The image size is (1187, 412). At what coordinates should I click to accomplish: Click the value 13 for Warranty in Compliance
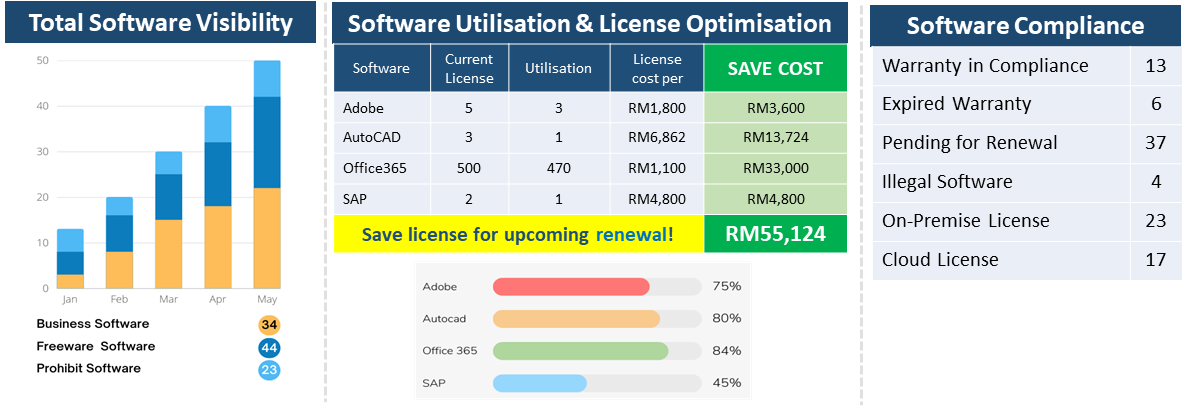click(x=1156, y=66)
